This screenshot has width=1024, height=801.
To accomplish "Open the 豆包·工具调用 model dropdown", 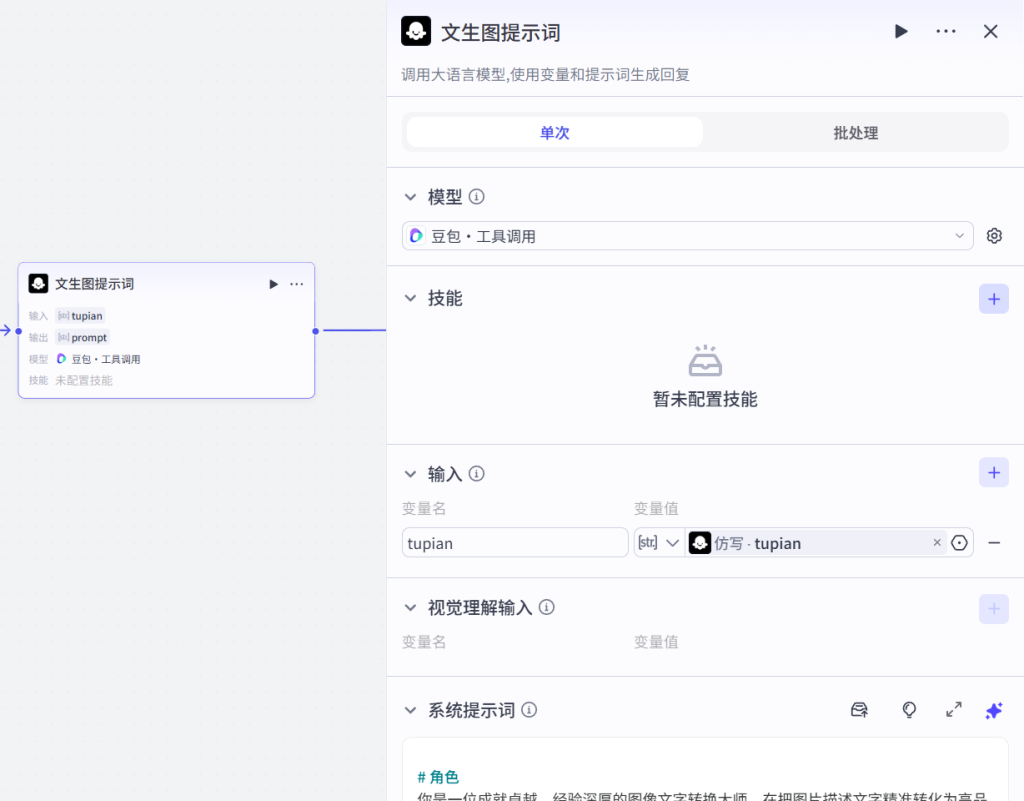I will (687, 236).
